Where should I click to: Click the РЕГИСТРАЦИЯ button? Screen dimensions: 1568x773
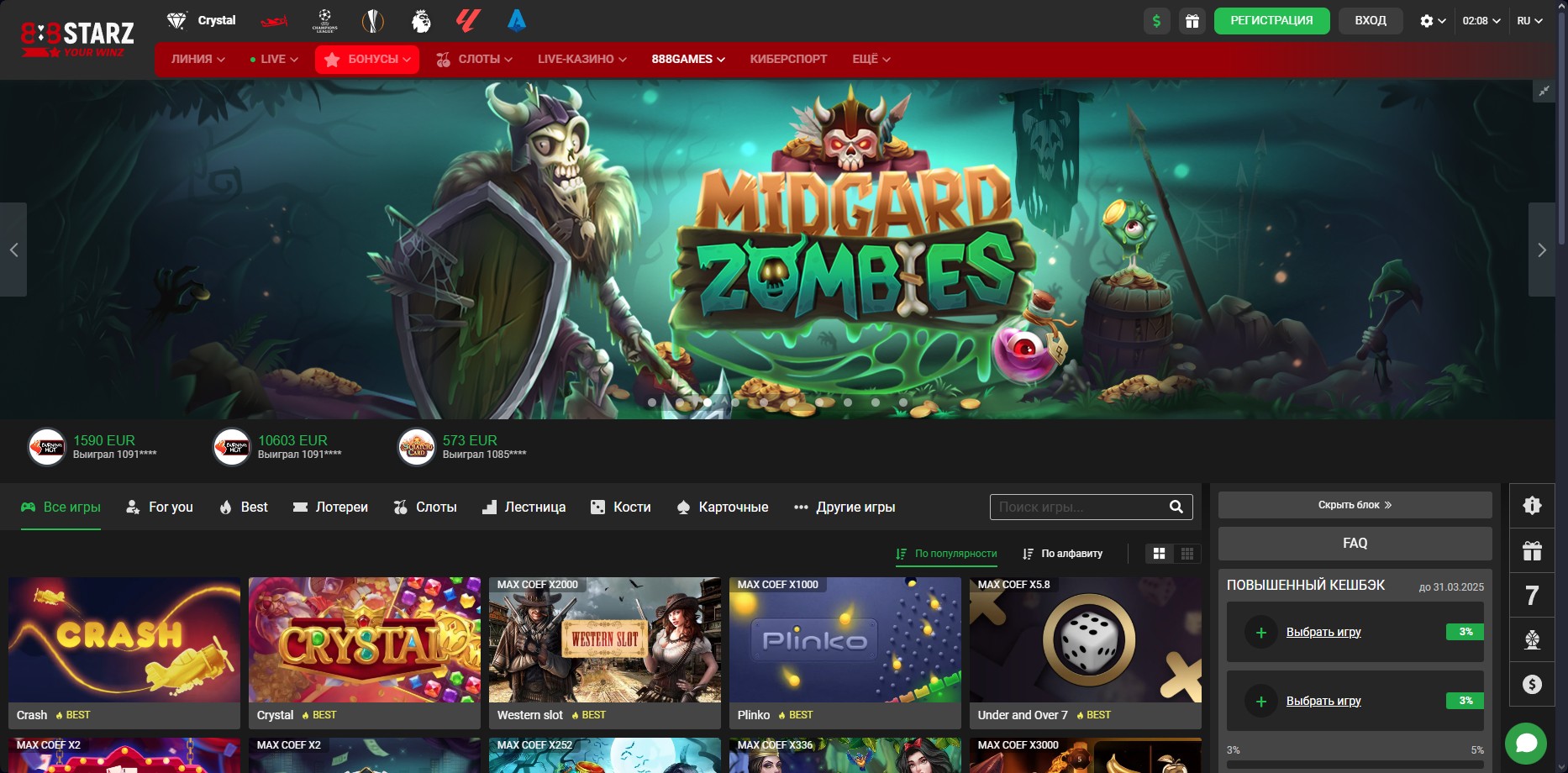(1271, 20)
